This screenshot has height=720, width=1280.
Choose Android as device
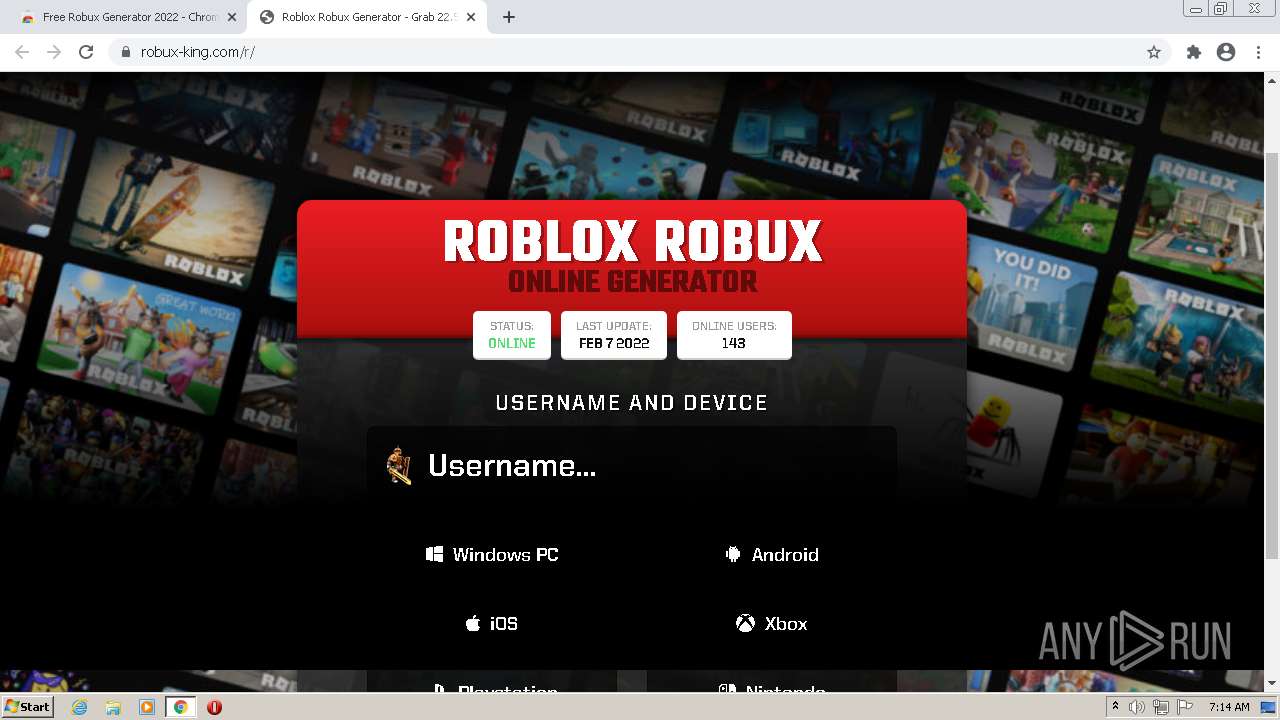pos(772,554)
